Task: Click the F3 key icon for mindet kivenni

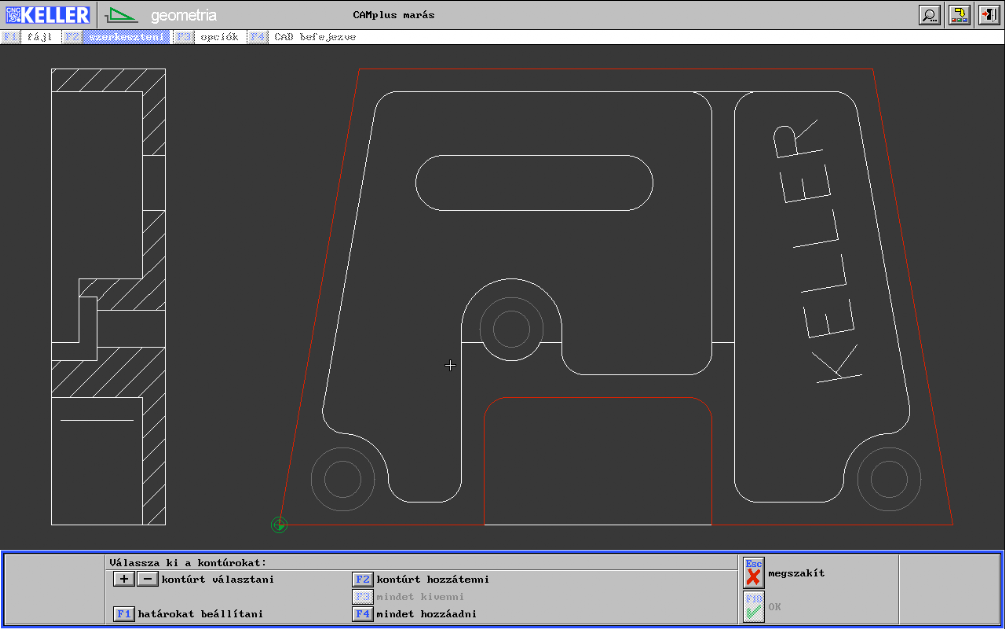Action: [362, 596]
